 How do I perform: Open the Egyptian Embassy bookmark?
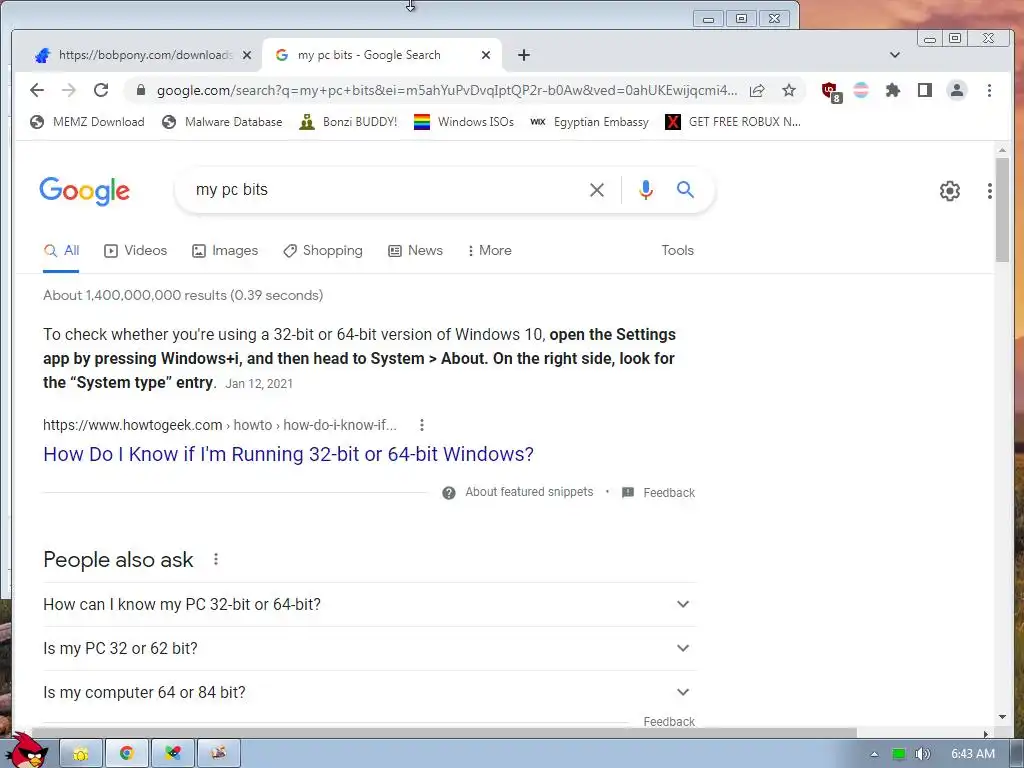pyautogui.click(x=589, y=121)
